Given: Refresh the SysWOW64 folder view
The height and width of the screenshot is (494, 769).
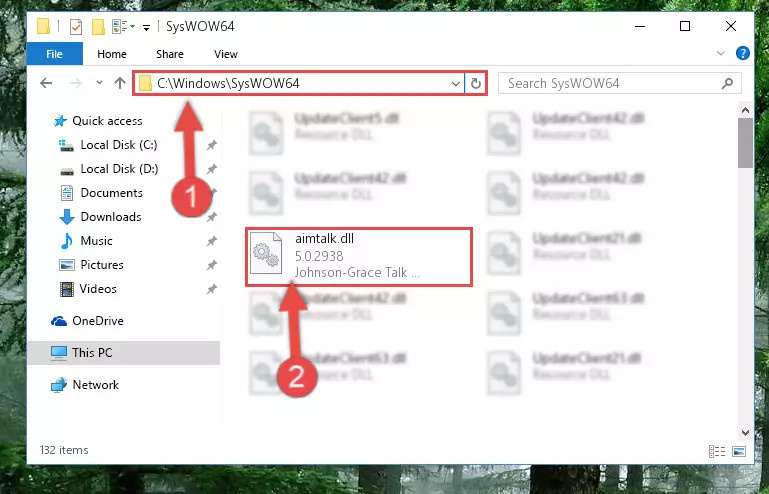Looking at the screenshot, I should click(476, 84).
